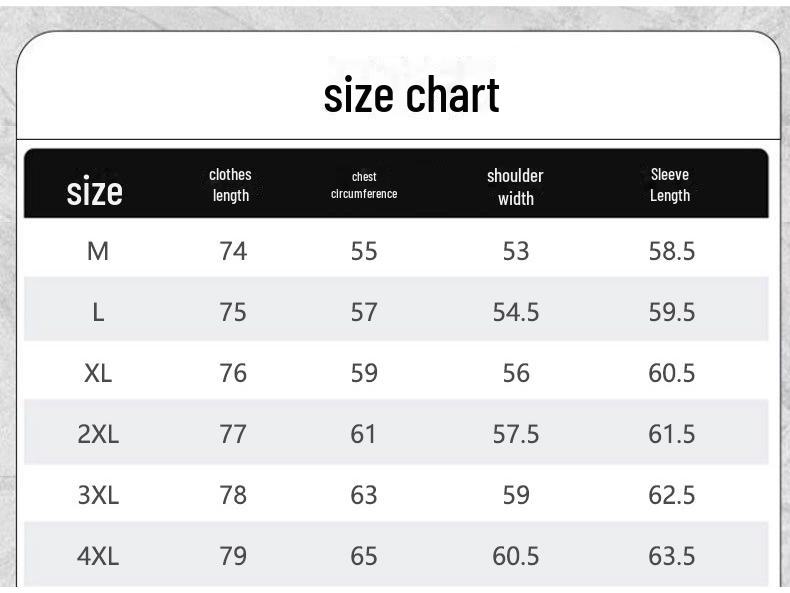790x593 pixels.
Task: Select clothes length value 79 for 4XL
Action: pos(233,556)
